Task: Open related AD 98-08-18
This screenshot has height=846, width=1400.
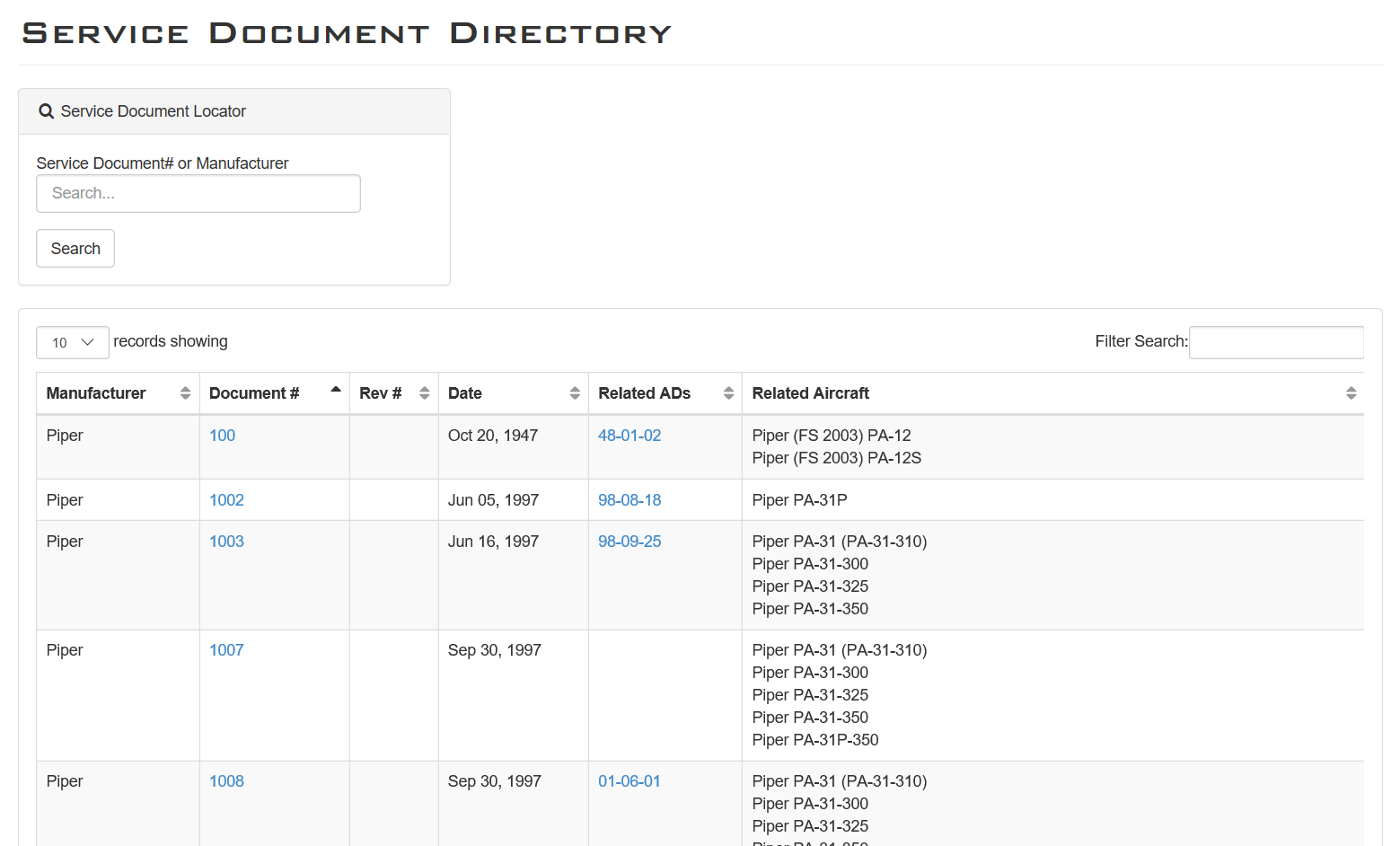Action: (630, 500)
